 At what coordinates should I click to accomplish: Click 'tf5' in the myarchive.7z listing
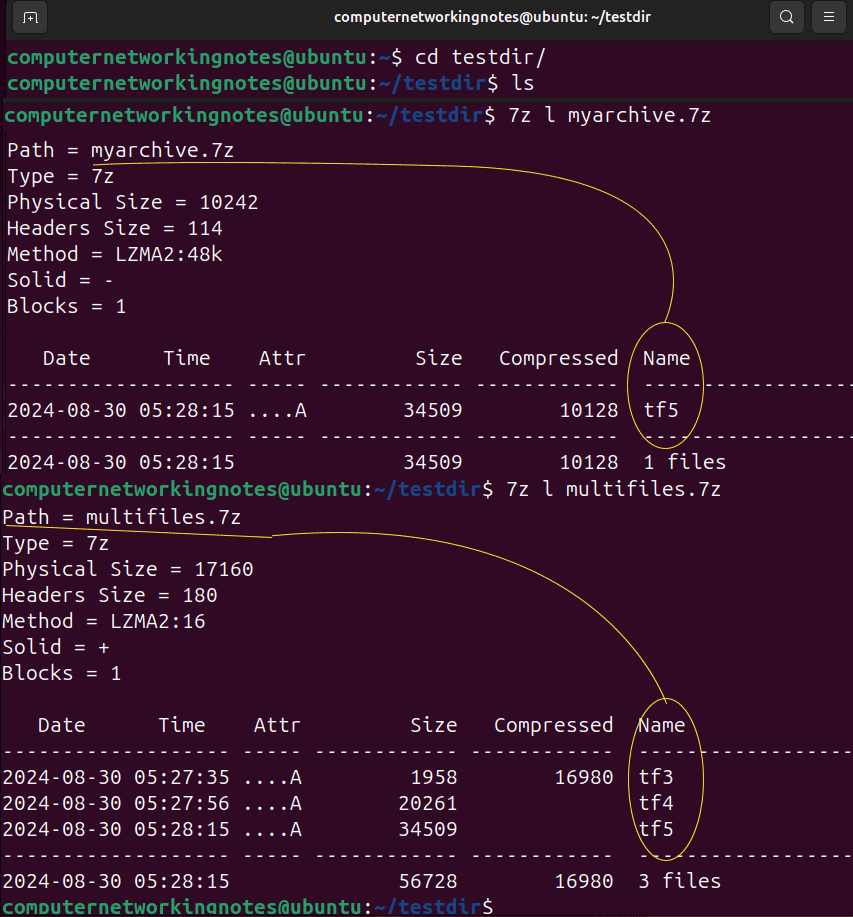(x=661, y=410)
